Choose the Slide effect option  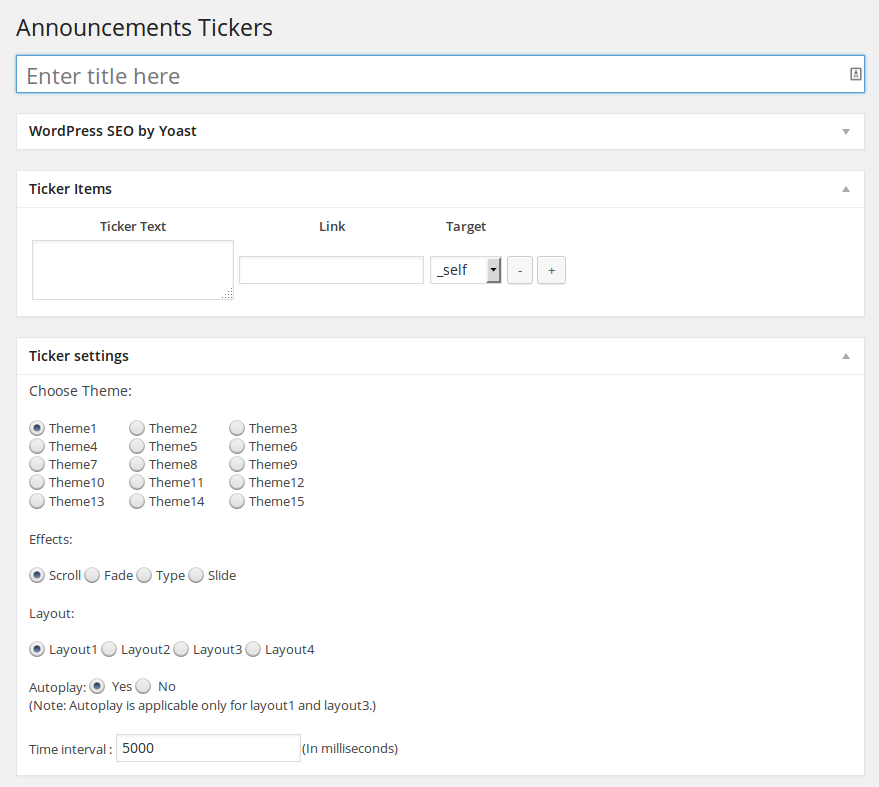(x=196, y=575)
